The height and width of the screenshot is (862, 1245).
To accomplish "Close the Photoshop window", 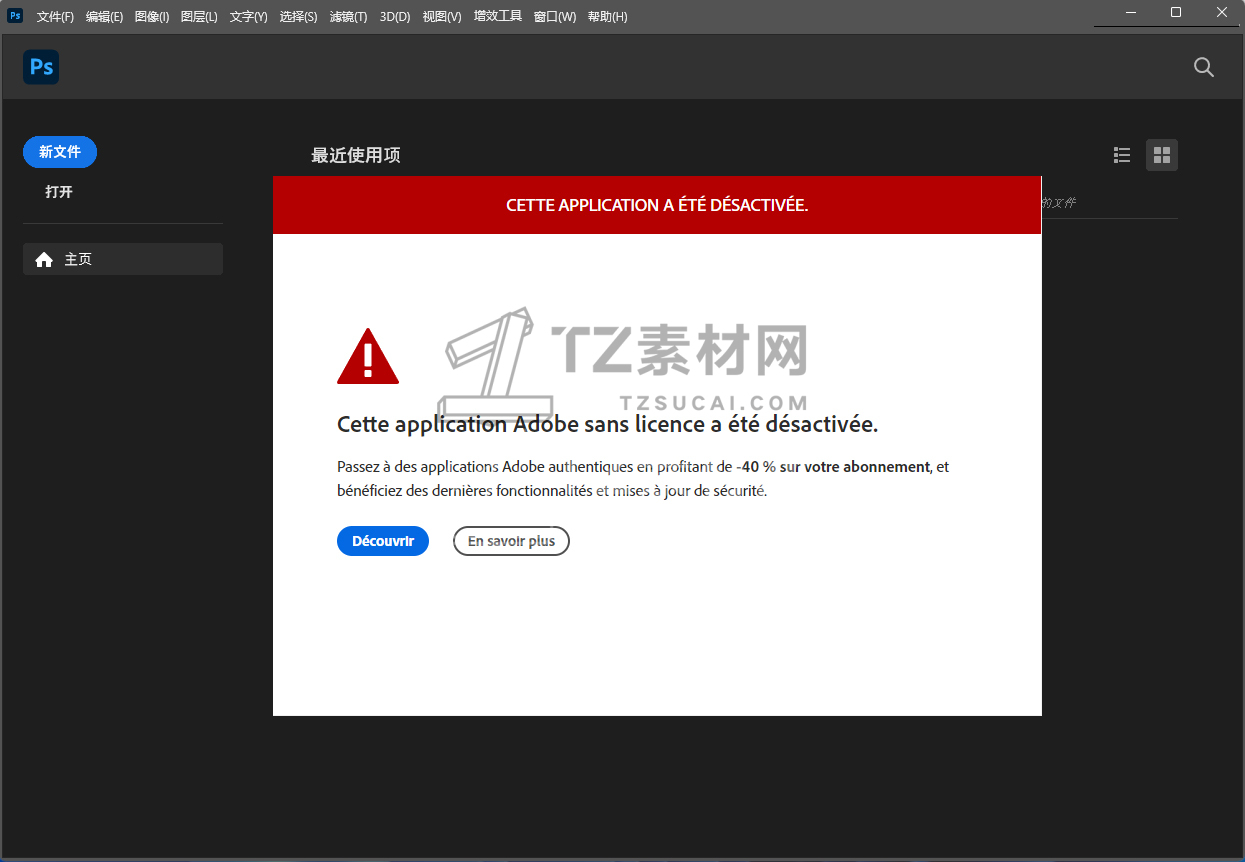I will 1222,13.
